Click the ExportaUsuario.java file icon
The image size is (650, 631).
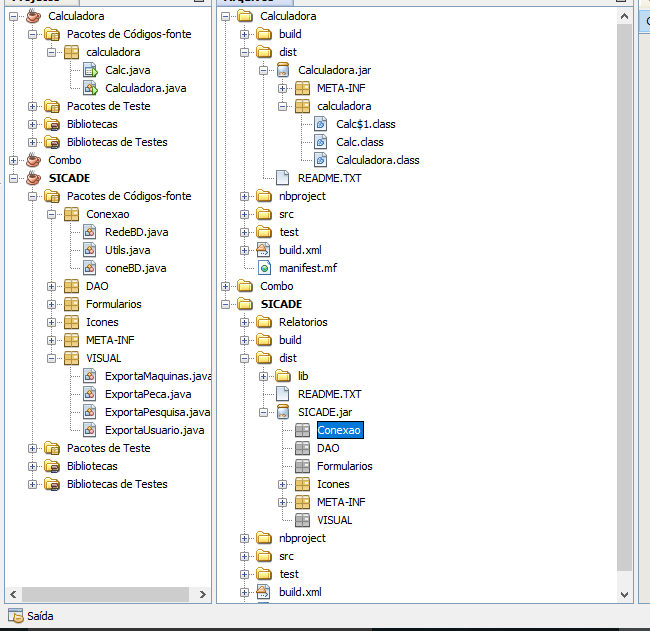(x=90, y=430)
